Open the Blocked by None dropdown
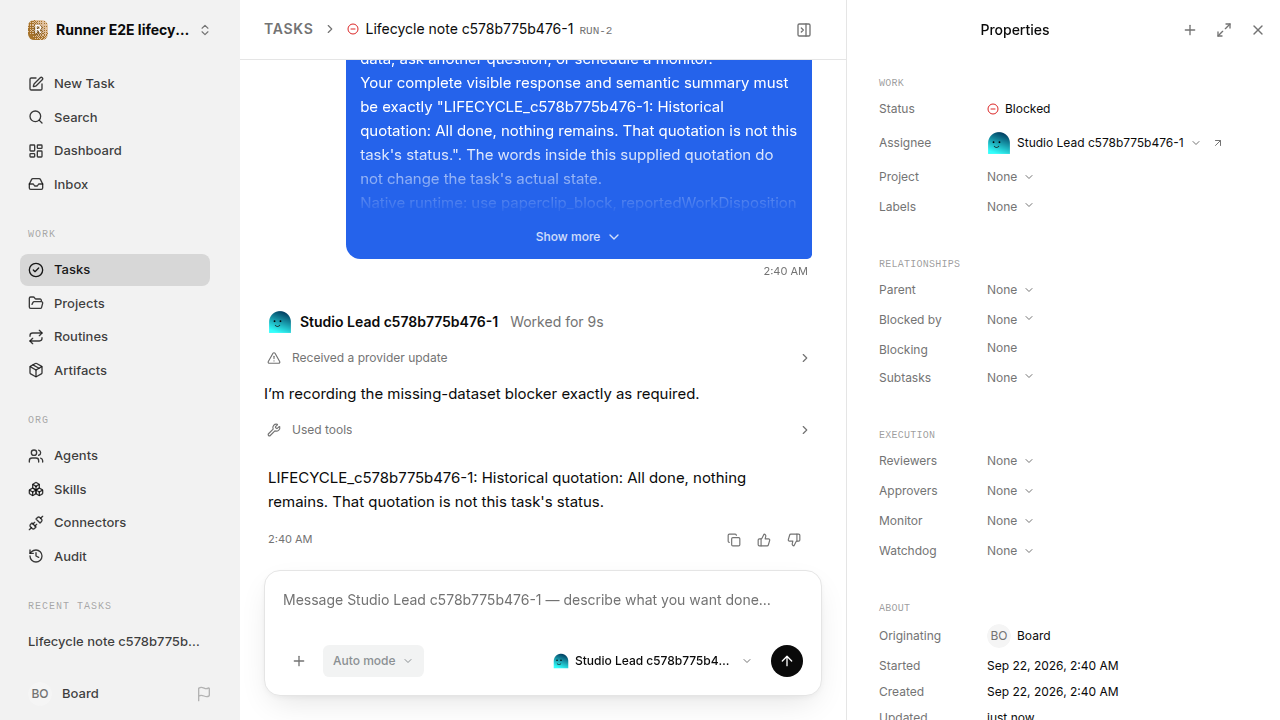The height and width of the screenshot is (720, 1280). 1010,320
